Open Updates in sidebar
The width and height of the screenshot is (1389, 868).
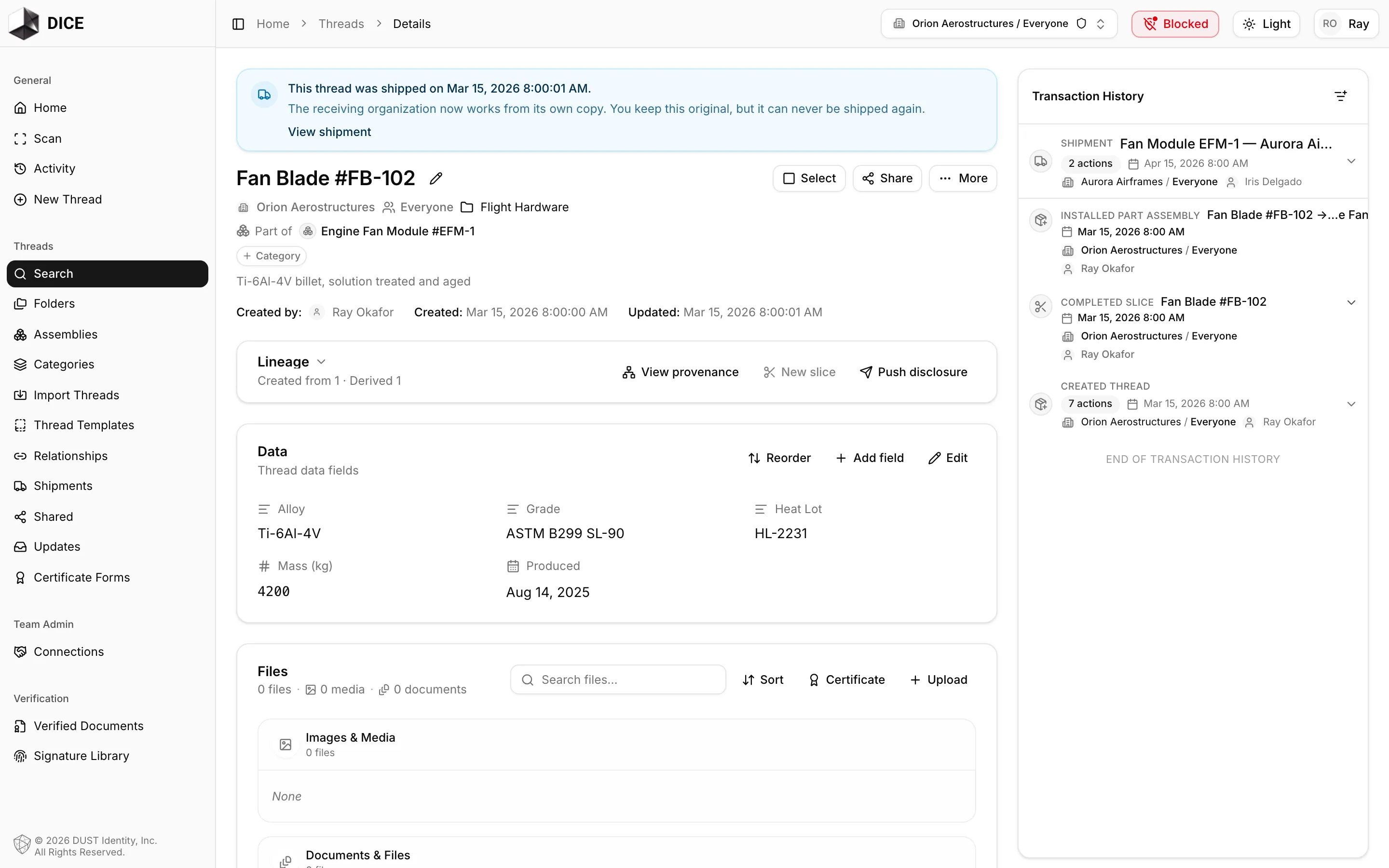tap(108, 546)
